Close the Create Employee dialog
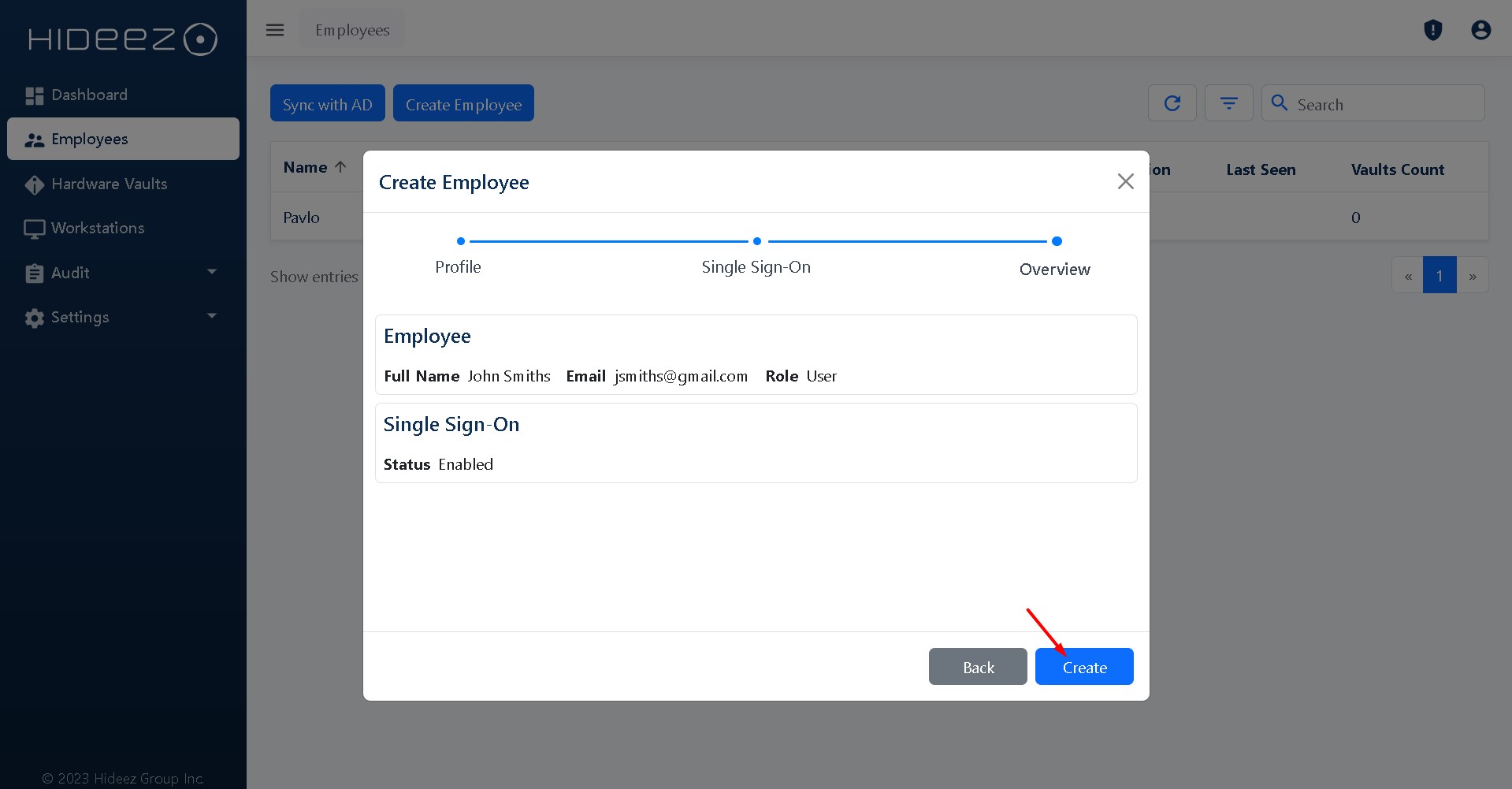 coord(1125,181)
